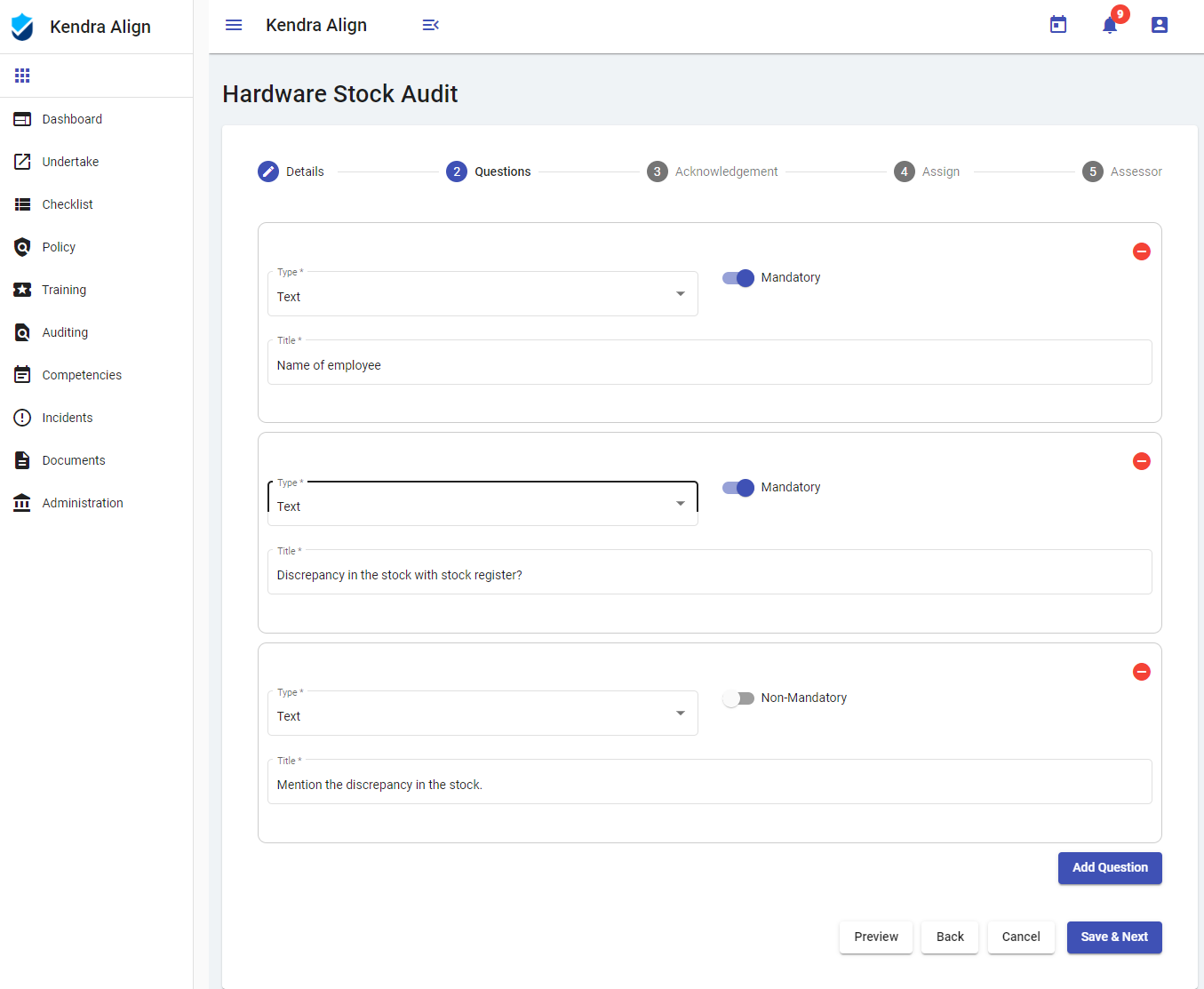Open the Incidents sidebar item
Viewport: 1204px width, 989px height.
67,418
